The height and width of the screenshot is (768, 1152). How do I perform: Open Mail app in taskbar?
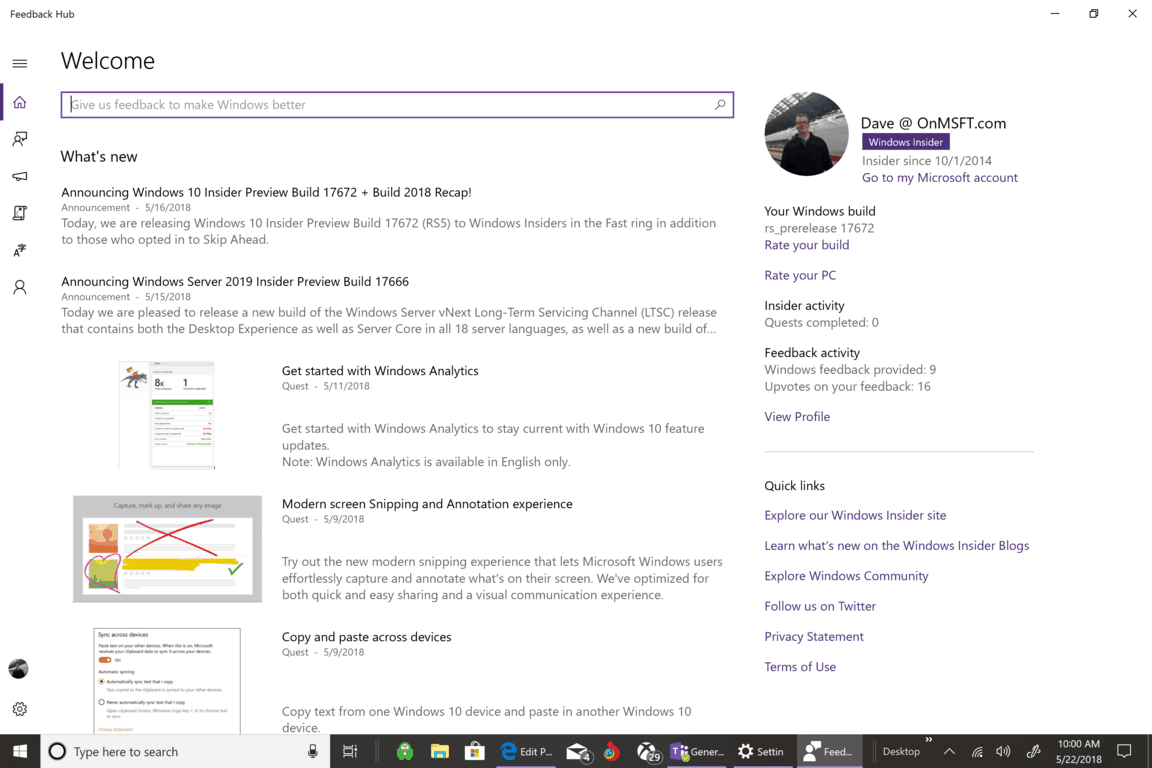pos(578,751)
